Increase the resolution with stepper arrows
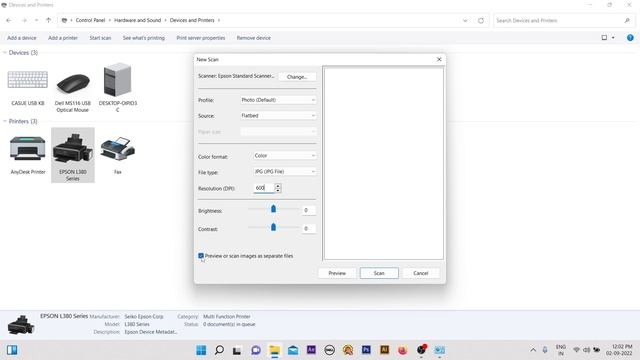640x360 pixels. 278,186
